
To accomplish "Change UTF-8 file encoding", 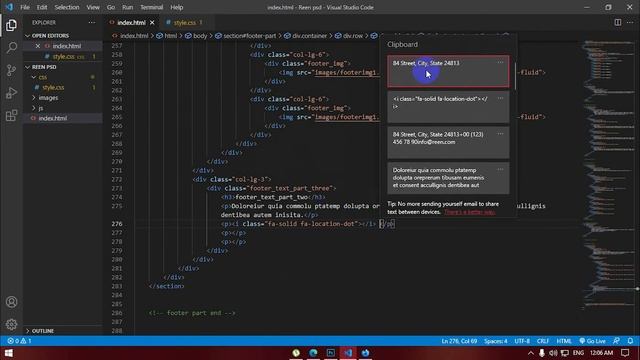I will tap(522, 341).
